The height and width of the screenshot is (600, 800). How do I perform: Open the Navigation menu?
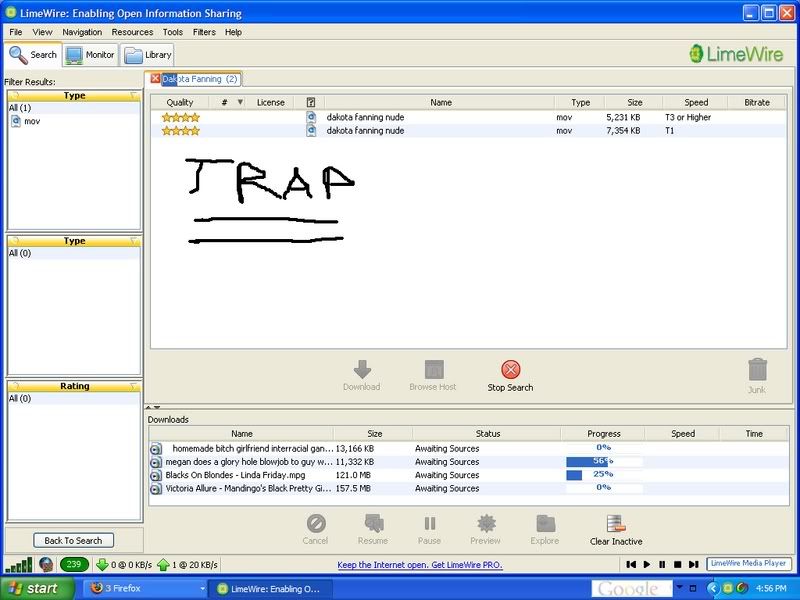click(82, 32)
